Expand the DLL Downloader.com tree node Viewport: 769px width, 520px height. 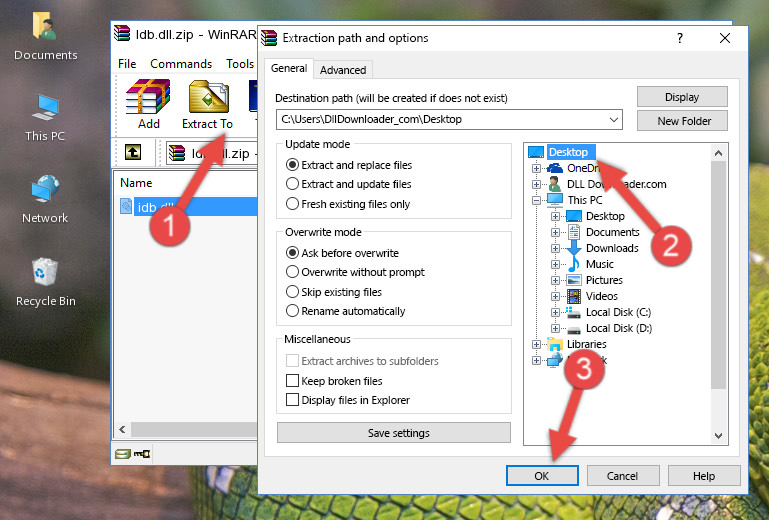coord(537,184)
